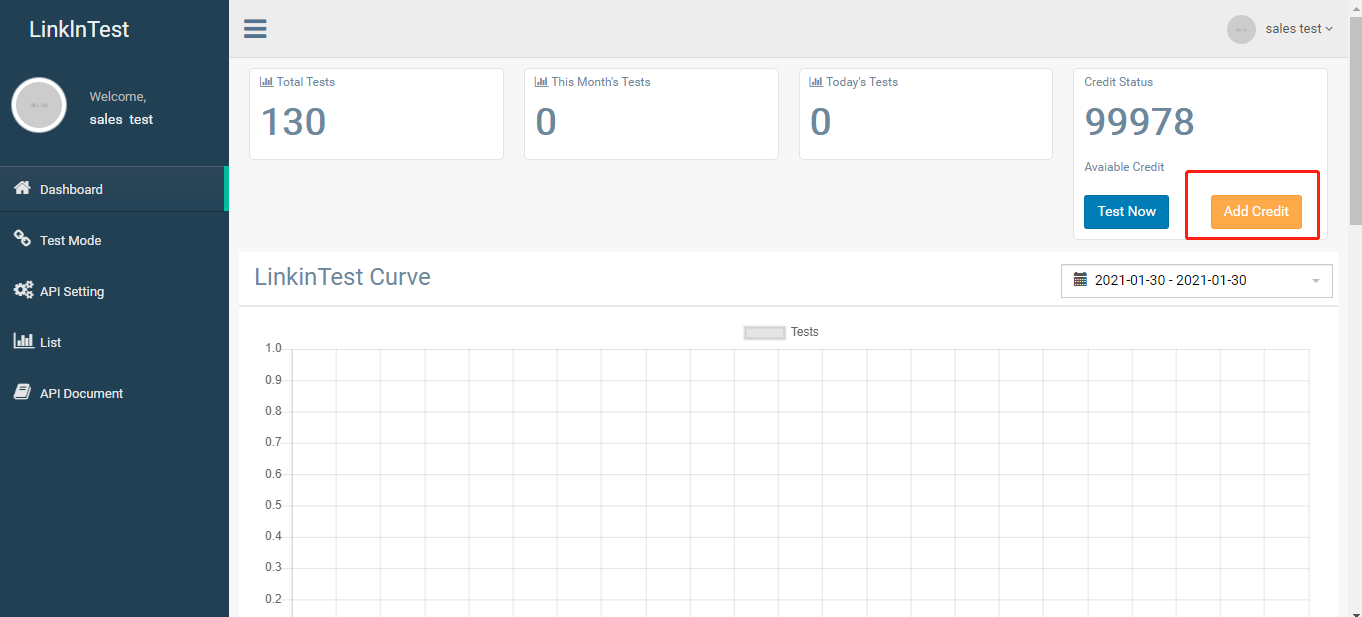Click the top-right user avatar
This screenshot has width=1362, height=617.
tap(1241, 29)
